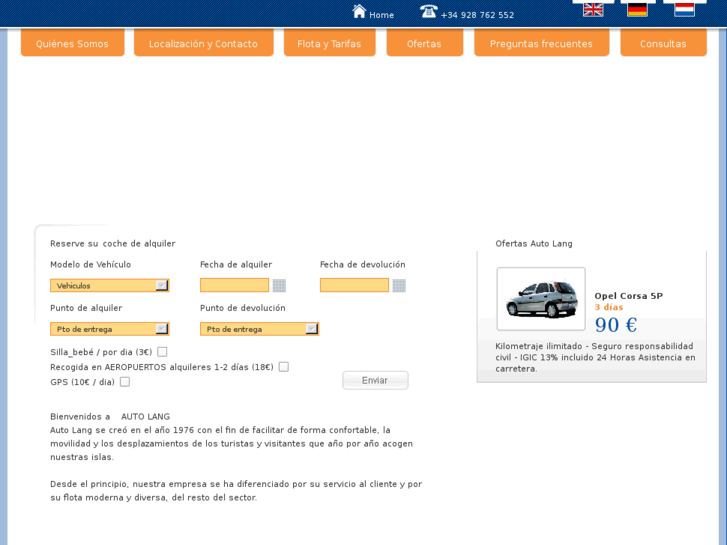
Task: Switch language with the UK flag
Action: coord(593,10)
